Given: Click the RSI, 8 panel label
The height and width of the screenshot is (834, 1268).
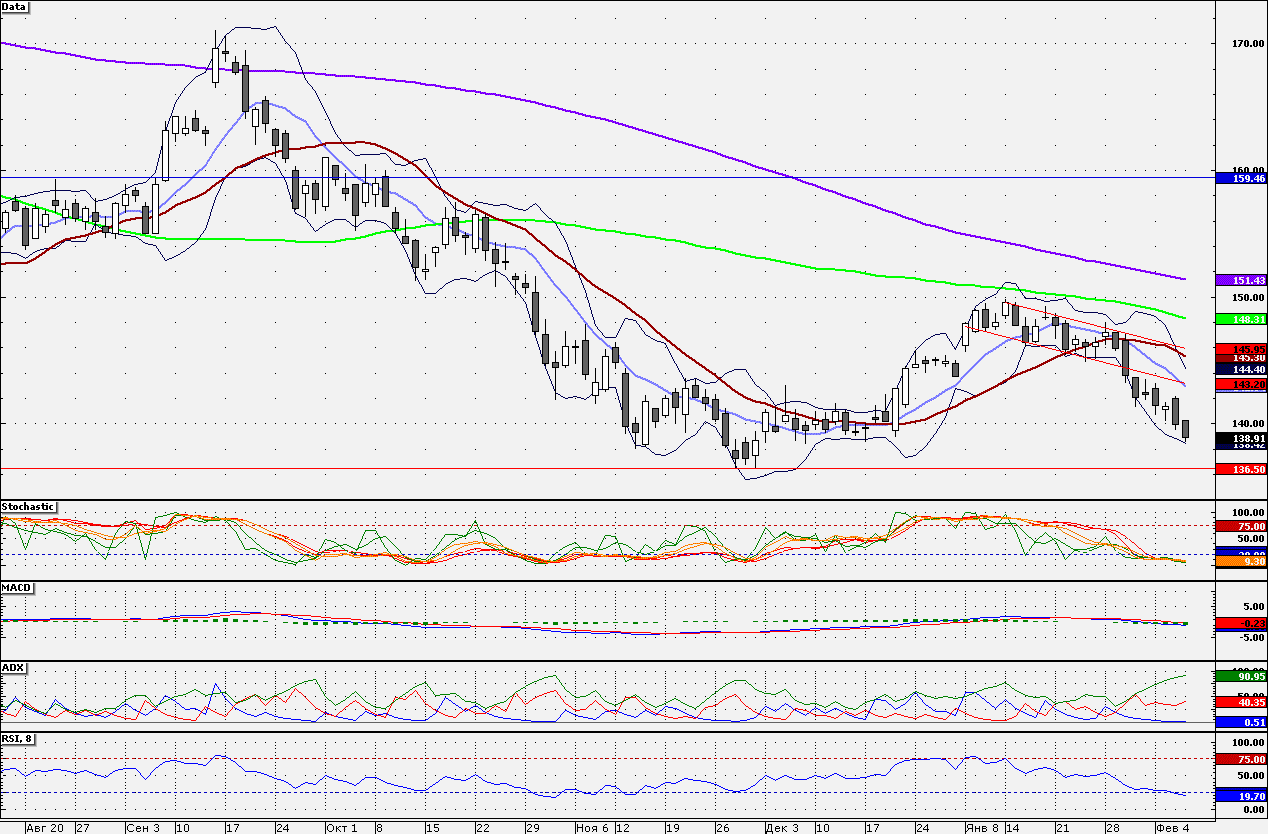Looking at the screenshot, I should coord(19,739).
